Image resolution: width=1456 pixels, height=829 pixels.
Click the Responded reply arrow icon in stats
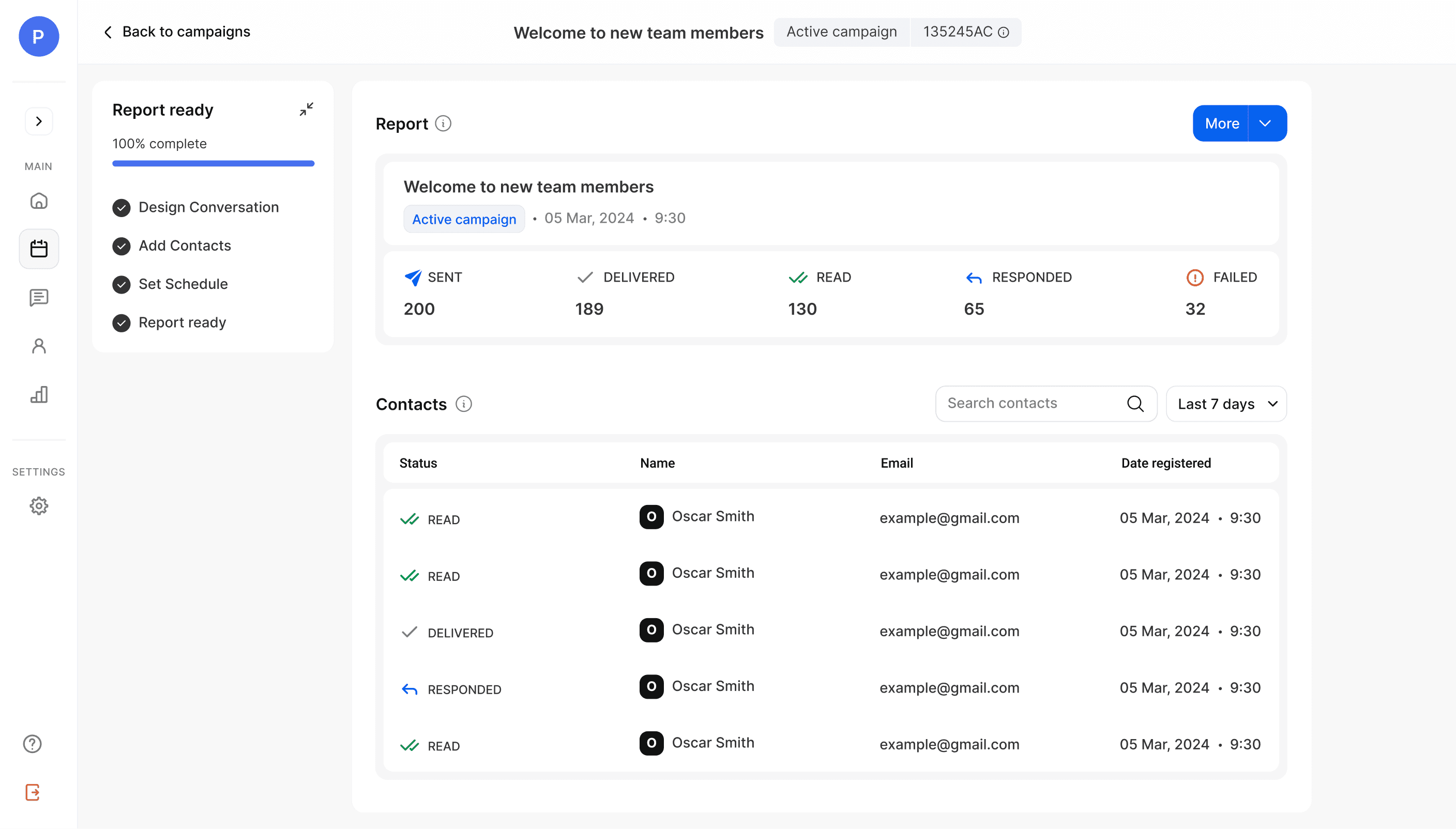974,278
